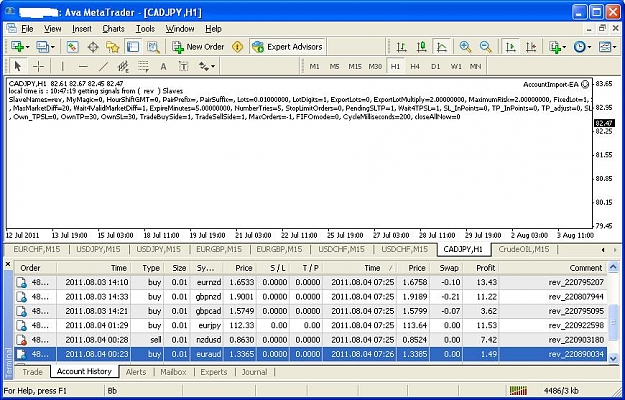
Task: Switch to Line Chart display
Action: coord(442,47)
